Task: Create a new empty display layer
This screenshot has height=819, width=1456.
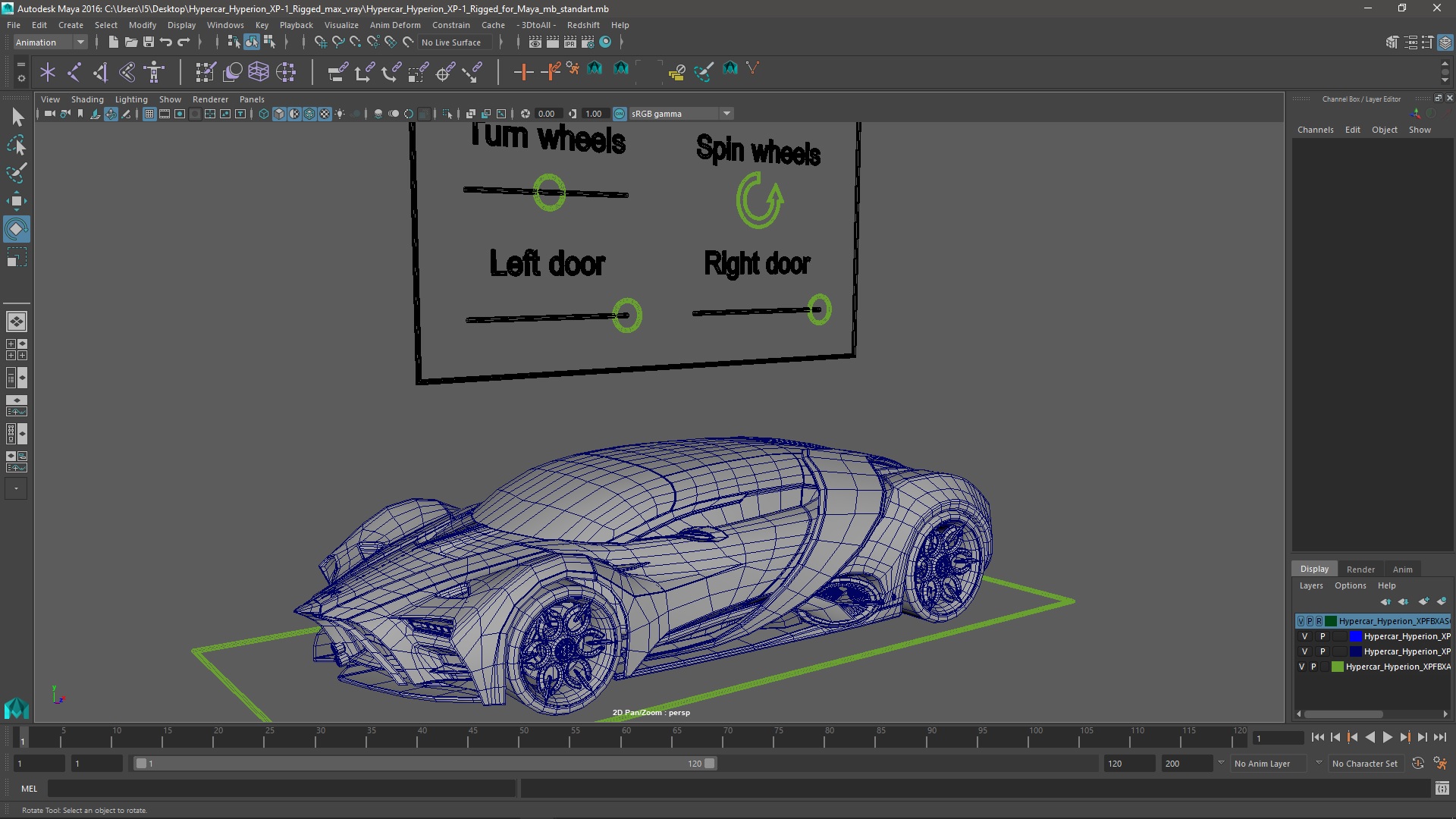Action: [1423, 601]
